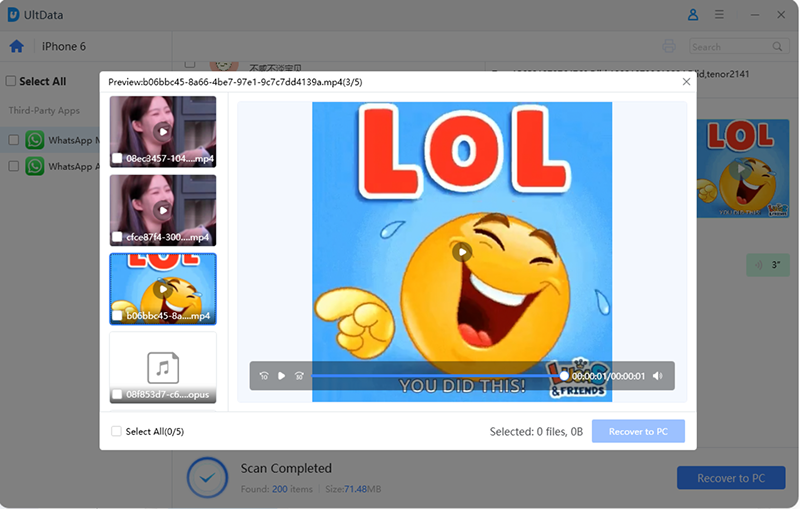Click the magnifier icon in search box

pos(777,46)
